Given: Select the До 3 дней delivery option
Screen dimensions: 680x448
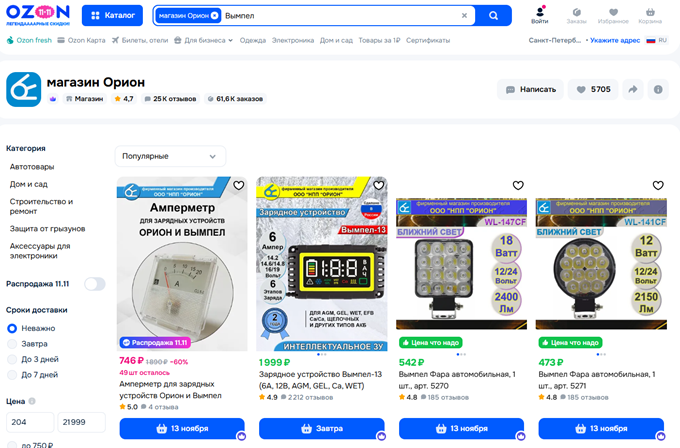Looking at the screenshot, I should click(x=12, y=360).
